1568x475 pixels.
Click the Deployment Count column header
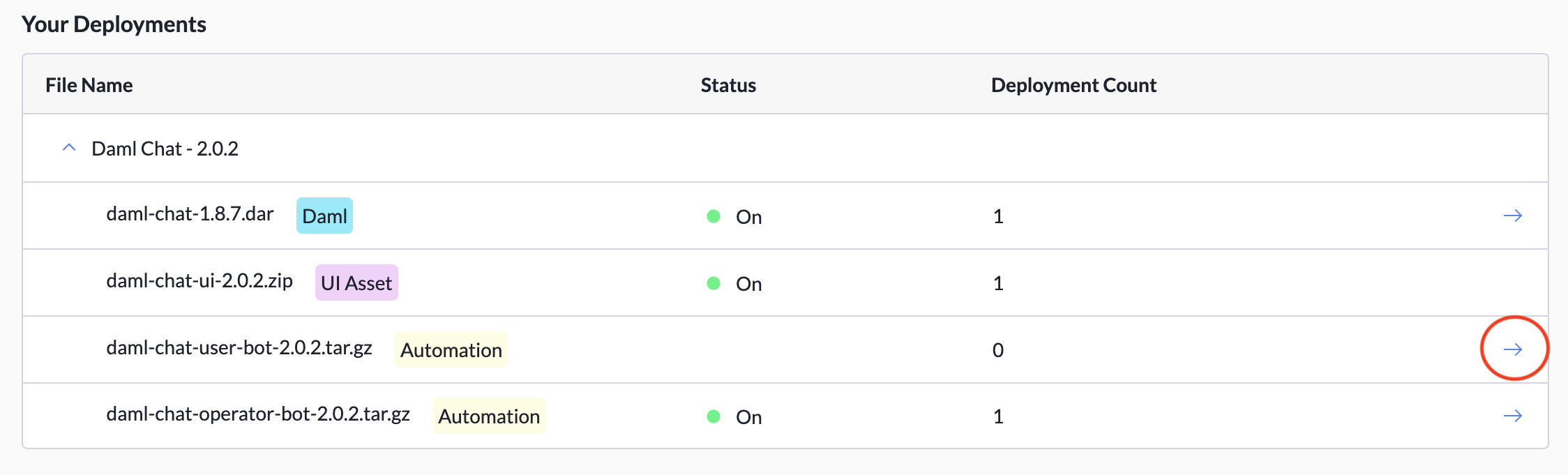[x=1073, y=85]
